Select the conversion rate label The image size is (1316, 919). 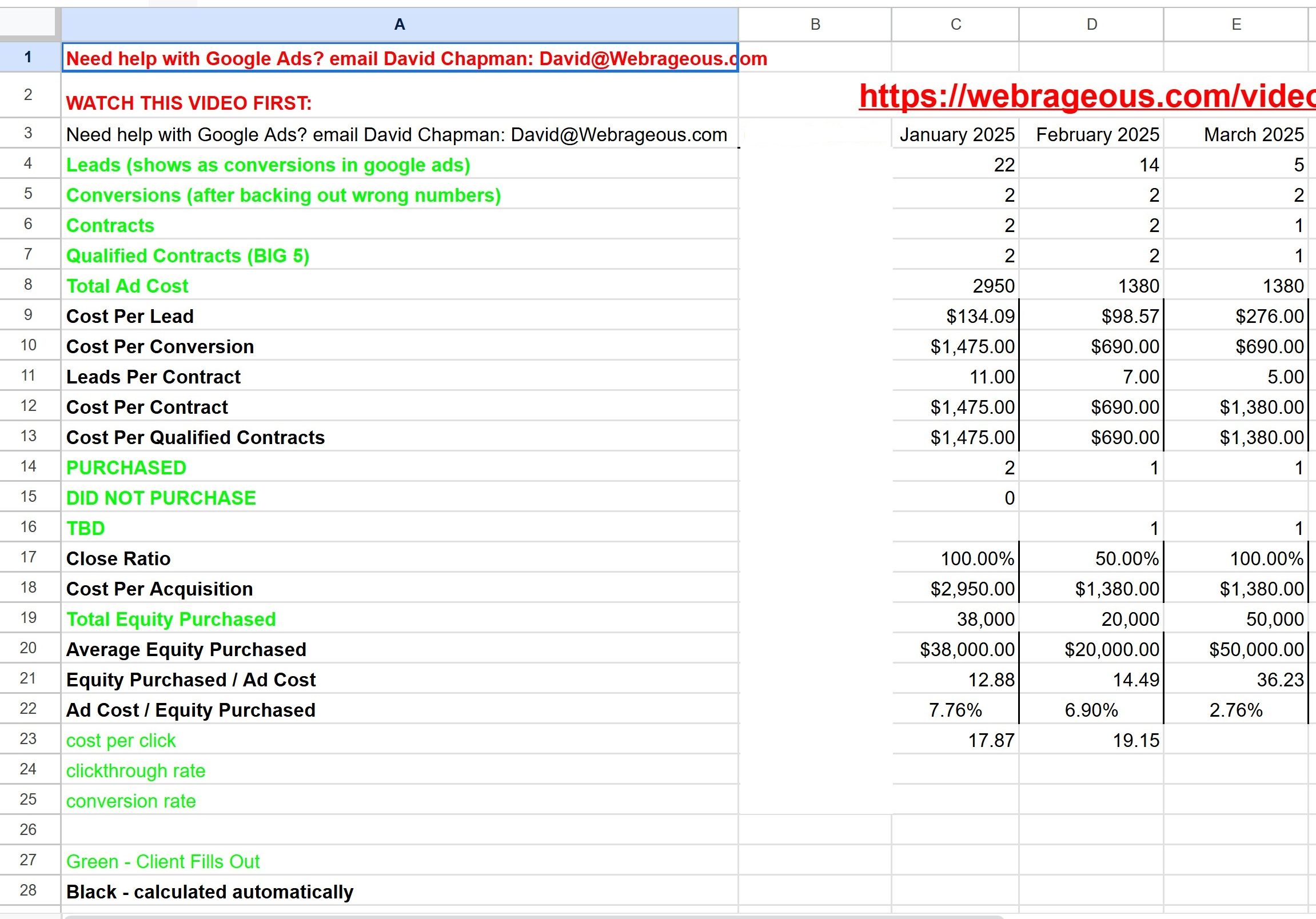pos(131,800)
